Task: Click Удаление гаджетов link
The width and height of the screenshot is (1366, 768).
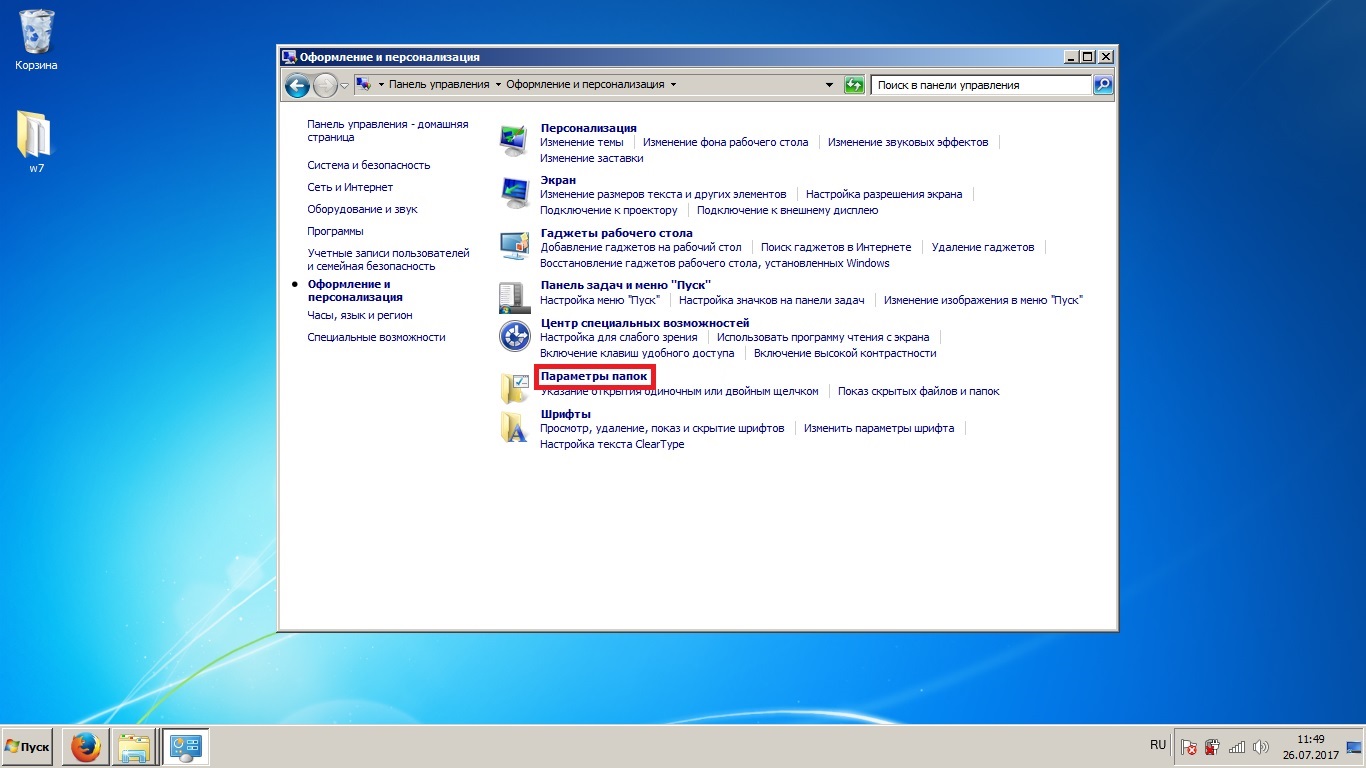Action: (983, 247)
